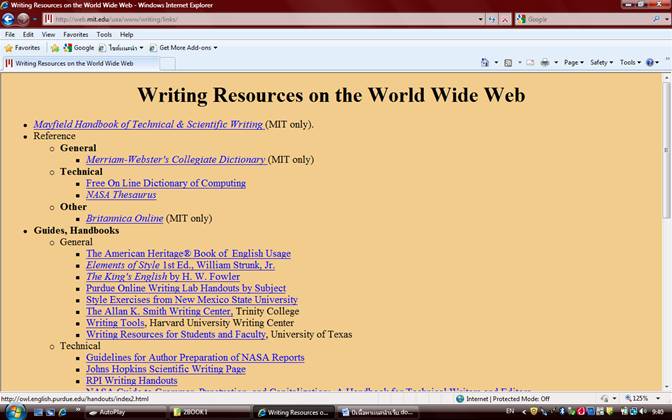
Task: Click the search magnifier icon
Action: coord(656,19)
